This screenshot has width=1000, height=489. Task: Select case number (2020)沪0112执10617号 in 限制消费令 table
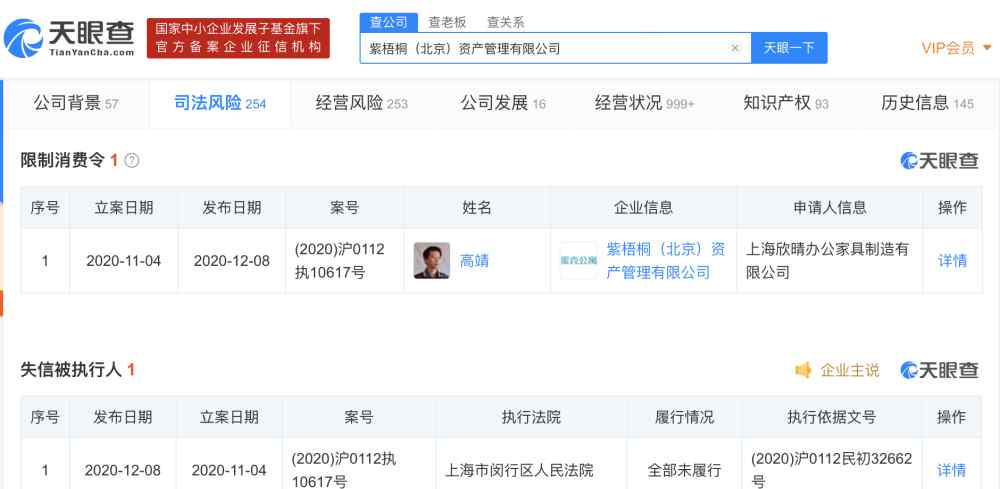(x=340, y=261)
